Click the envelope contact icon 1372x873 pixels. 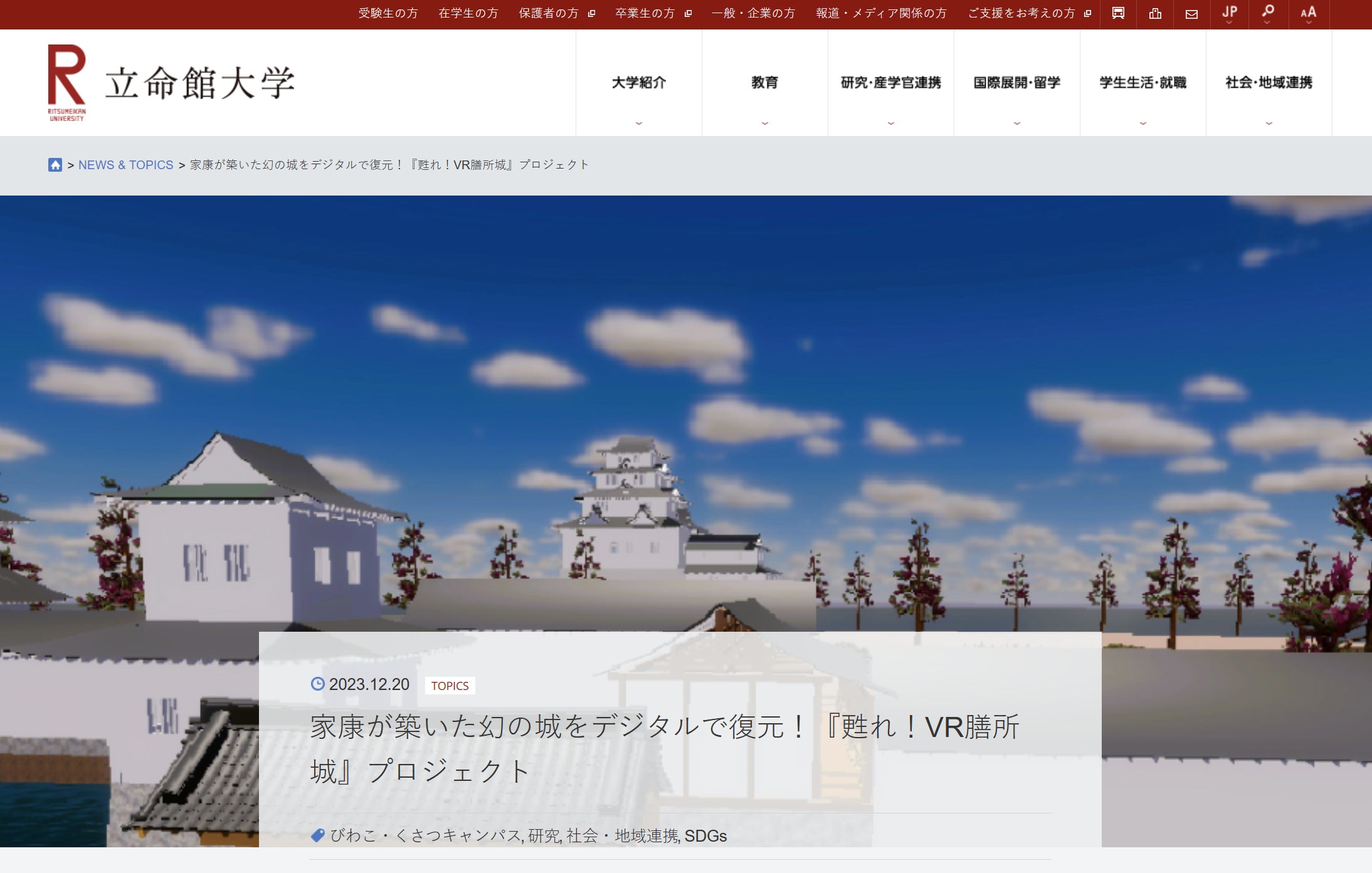point(1191,14)
